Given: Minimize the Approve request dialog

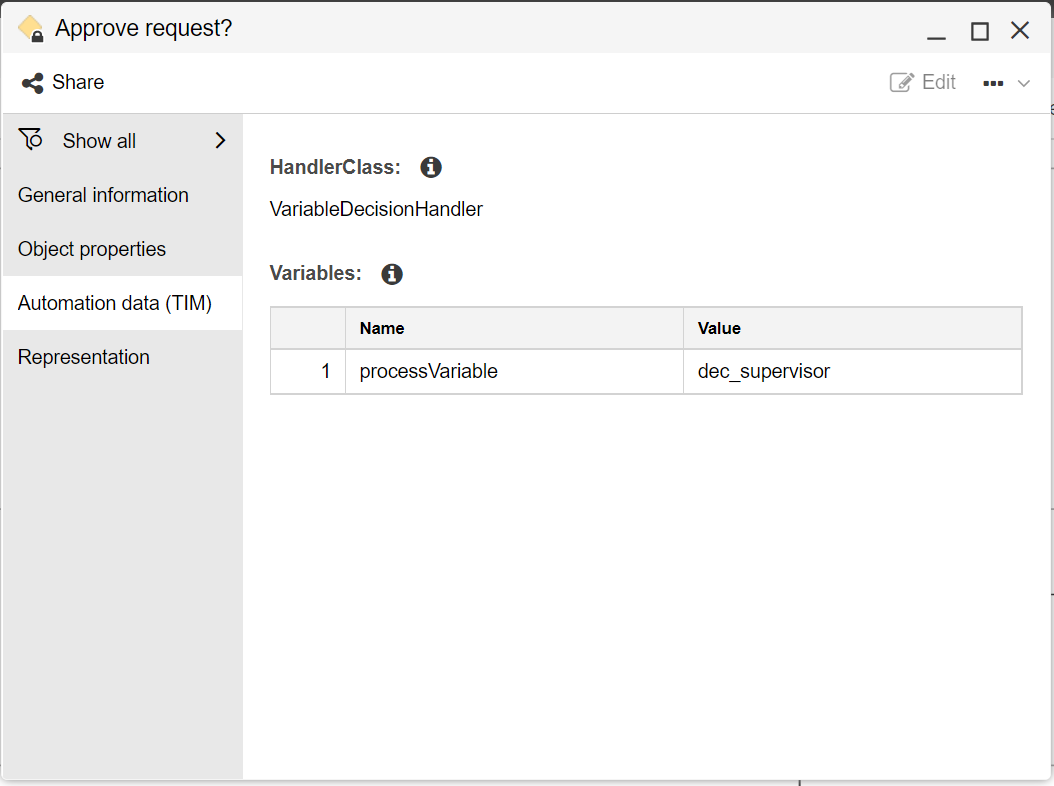Looking at the screenshot, I should 936,32.
